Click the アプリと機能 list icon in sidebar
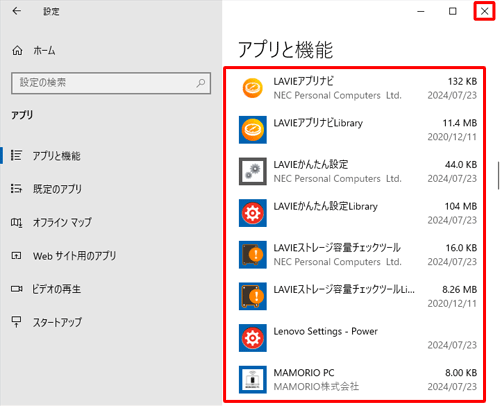Image resolution: width=500 pixels, height=406 pixels. [x=16, y=155]
